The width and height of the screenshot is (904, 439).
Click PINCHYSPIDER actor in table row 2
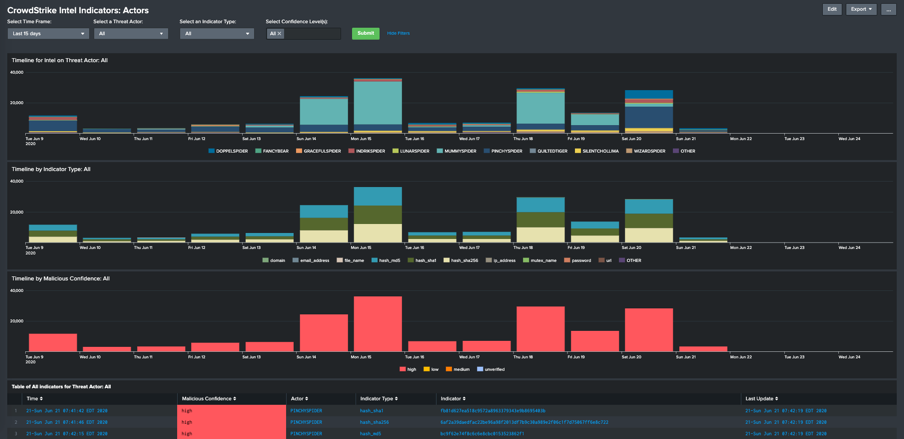point(307,422)
